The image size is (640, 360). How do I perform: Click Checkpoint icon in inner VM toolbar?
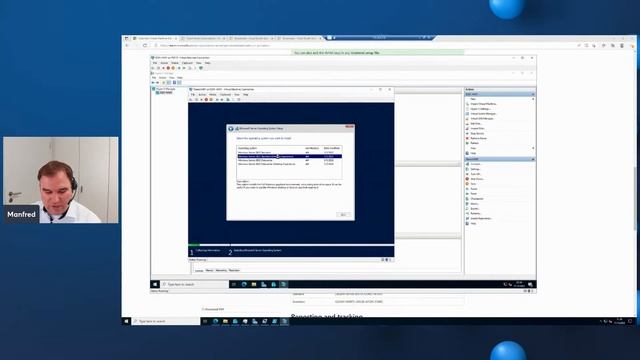click(228, 100)
